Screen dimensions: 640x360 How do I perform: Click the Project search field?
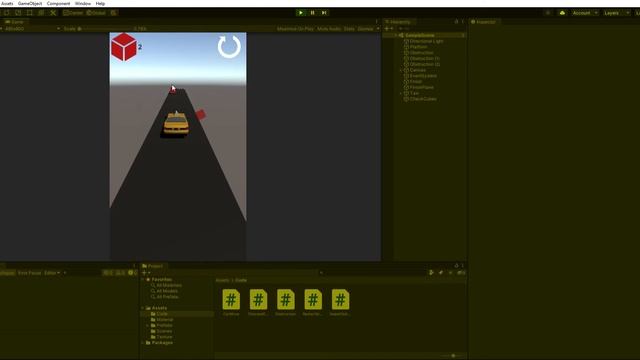coord(372,273)
